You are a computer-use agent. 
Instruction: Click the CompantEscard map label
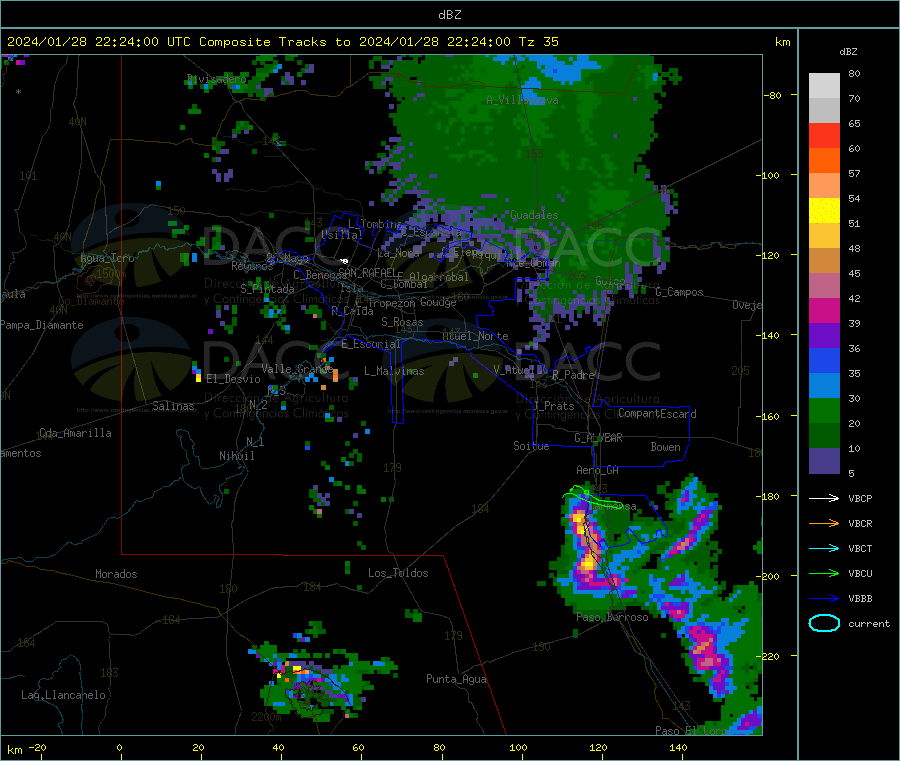657,413
